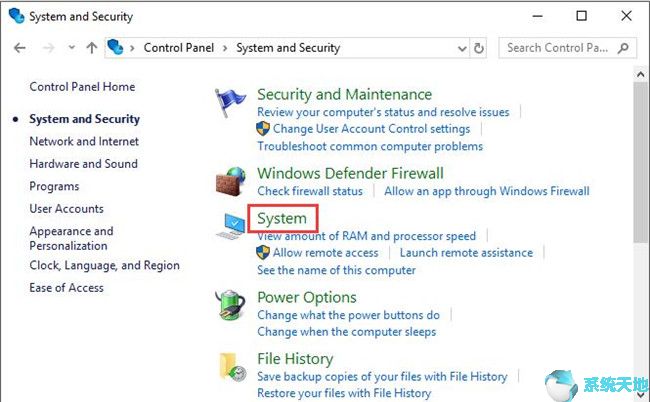Select Network and Internet in sidebar
The height and width of the screenshot is (402, 650).
point(84,142)
